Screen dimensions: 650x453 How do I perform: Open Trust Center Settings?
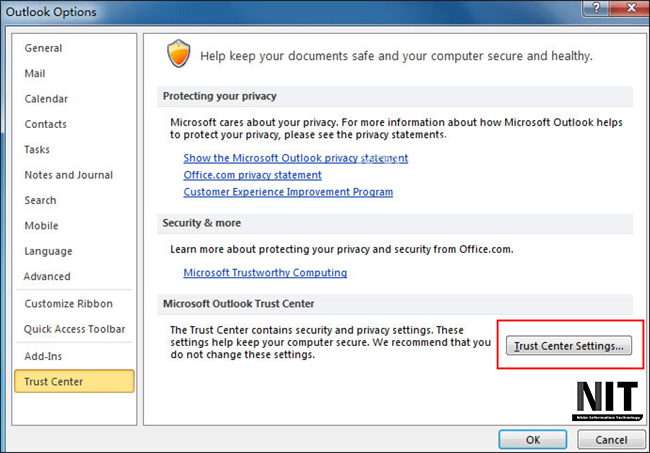(x=569, y=346)
